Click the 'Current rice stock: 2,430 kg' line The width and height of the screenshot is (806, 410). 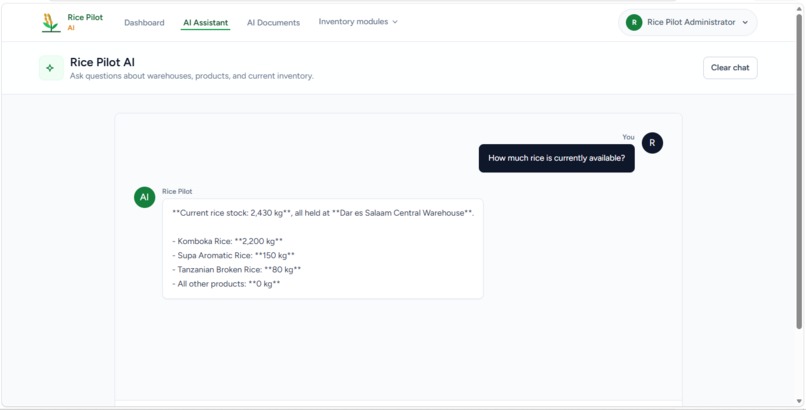click(323, 213)
